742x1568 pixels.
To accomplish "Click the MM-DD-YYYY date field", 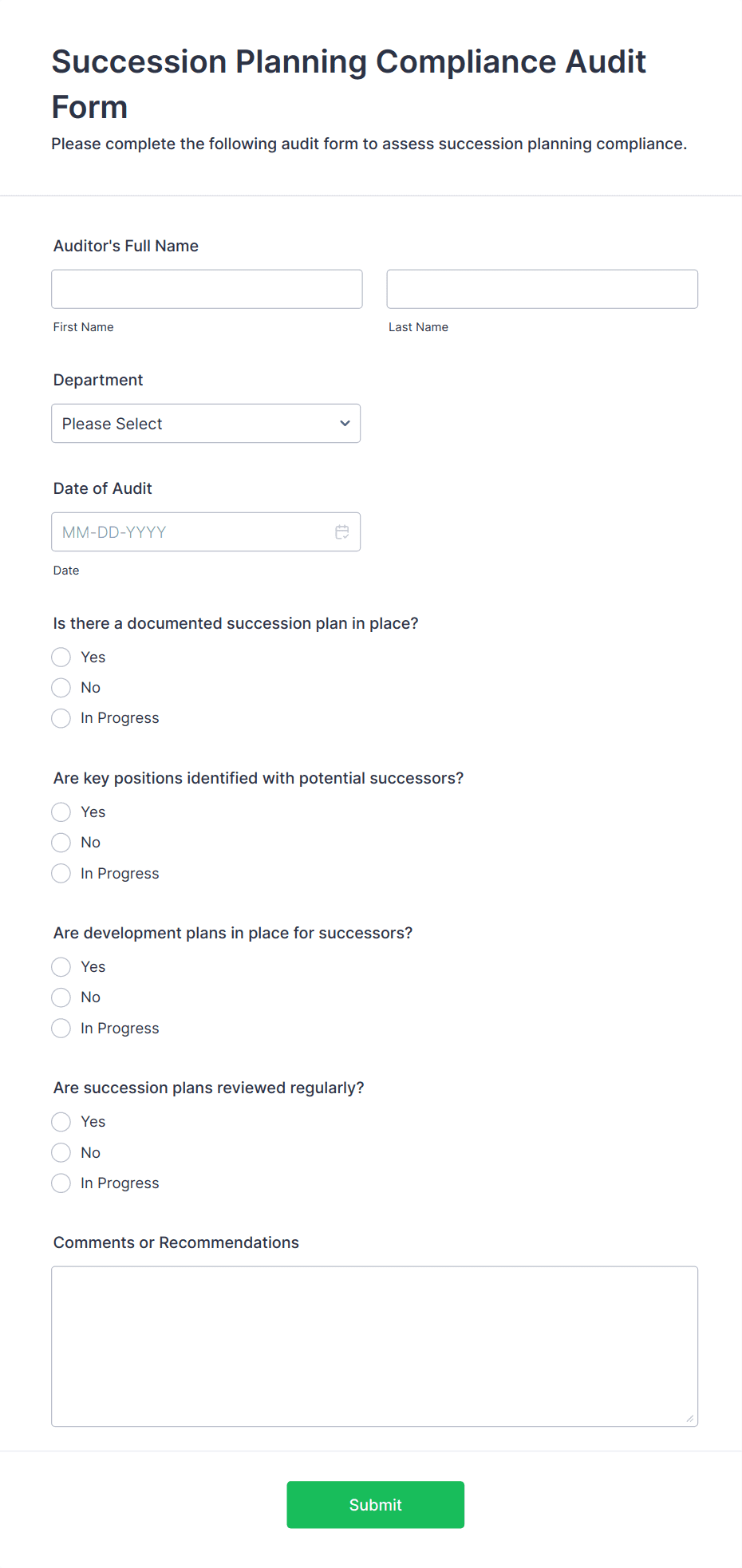I will (x=206, y=532).
